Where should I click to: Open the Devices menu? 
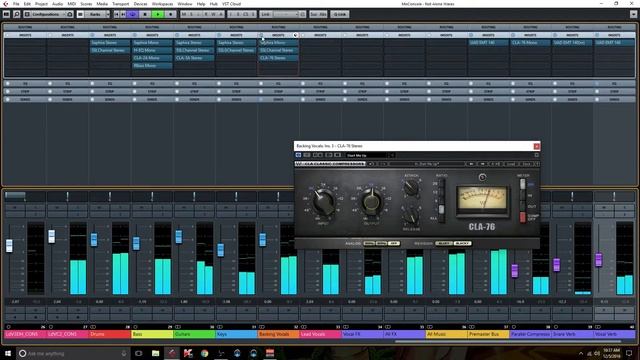[140, 4]
